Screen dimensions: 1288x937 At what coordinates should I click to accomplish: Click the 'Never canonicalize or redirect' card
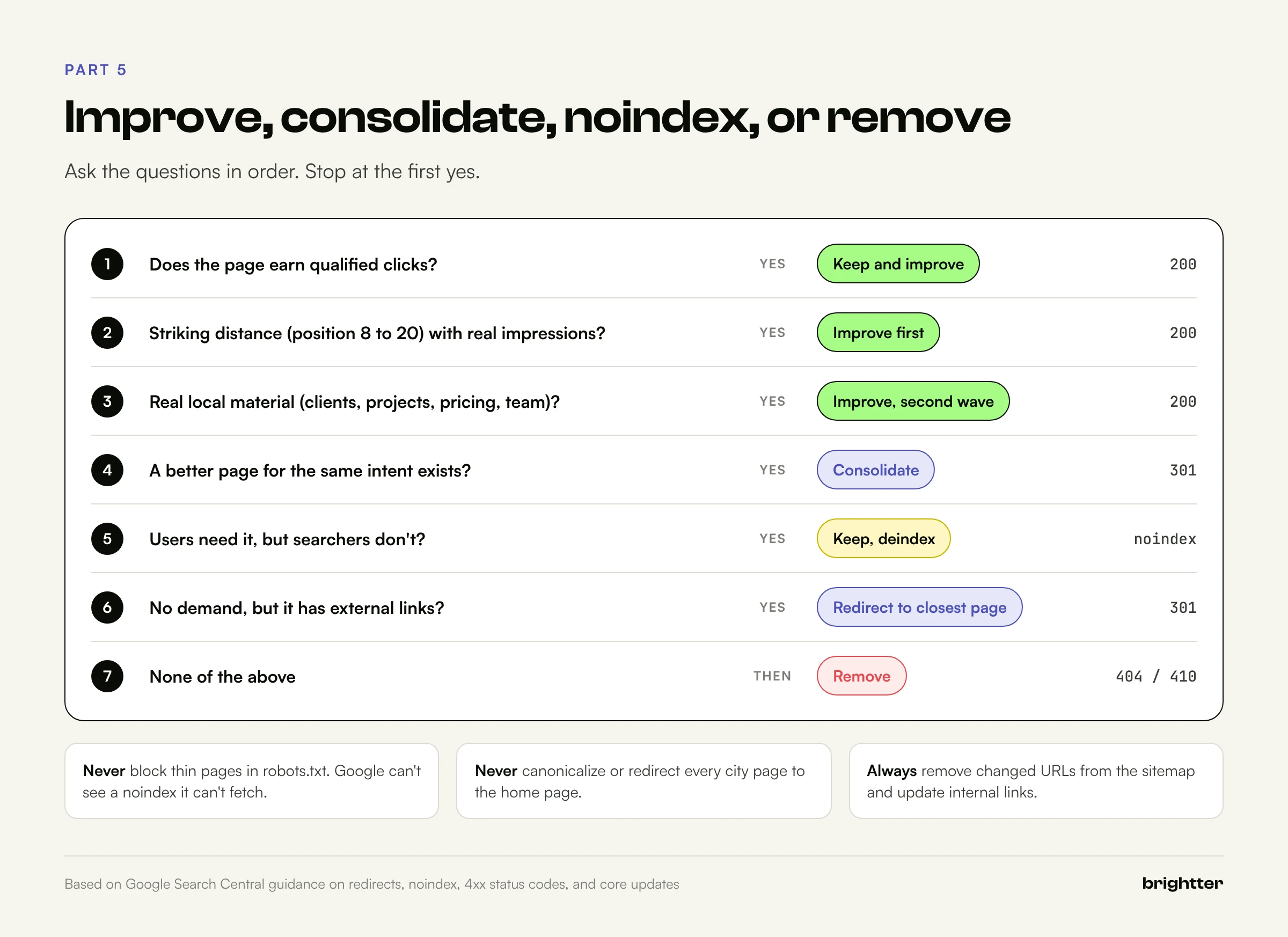click(643, 781)
